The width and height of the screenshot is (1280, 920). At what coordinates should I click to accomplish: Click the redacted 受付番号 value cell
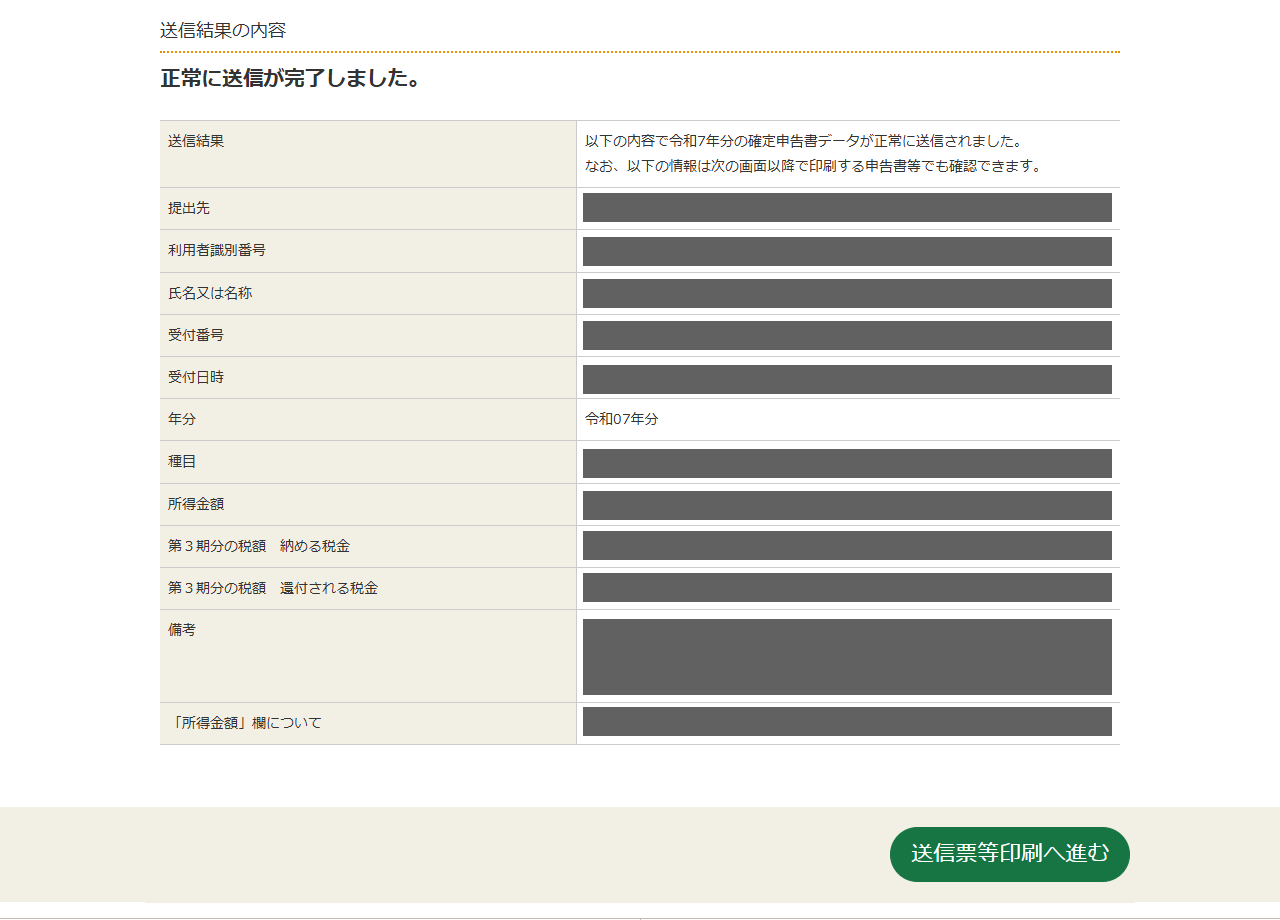coord(847,335)
